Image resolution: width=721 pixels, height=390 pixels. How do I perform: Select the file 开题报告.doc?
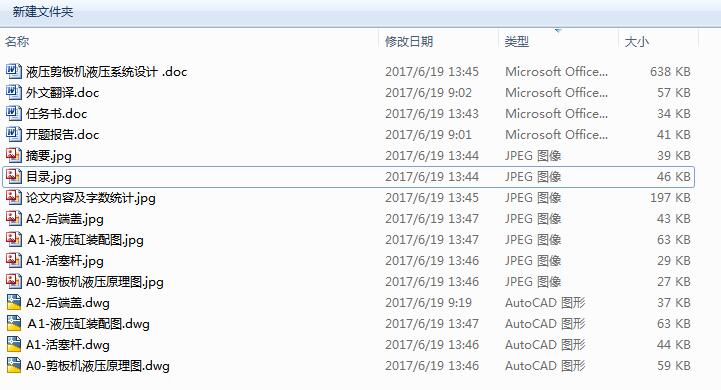tap(63, 134)
